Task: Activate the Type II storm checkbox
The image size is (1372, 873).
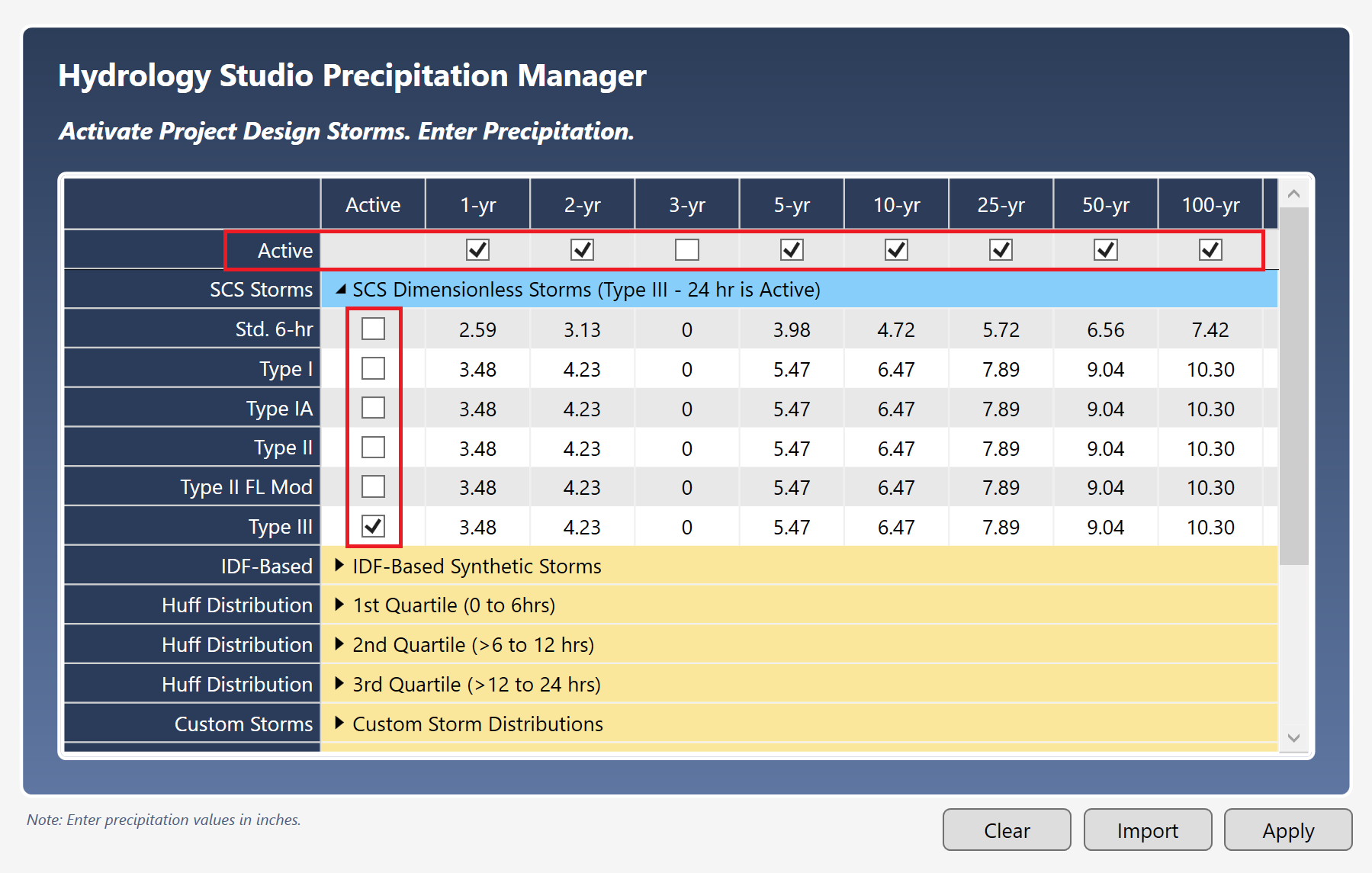Action: (x=373, y=447)
